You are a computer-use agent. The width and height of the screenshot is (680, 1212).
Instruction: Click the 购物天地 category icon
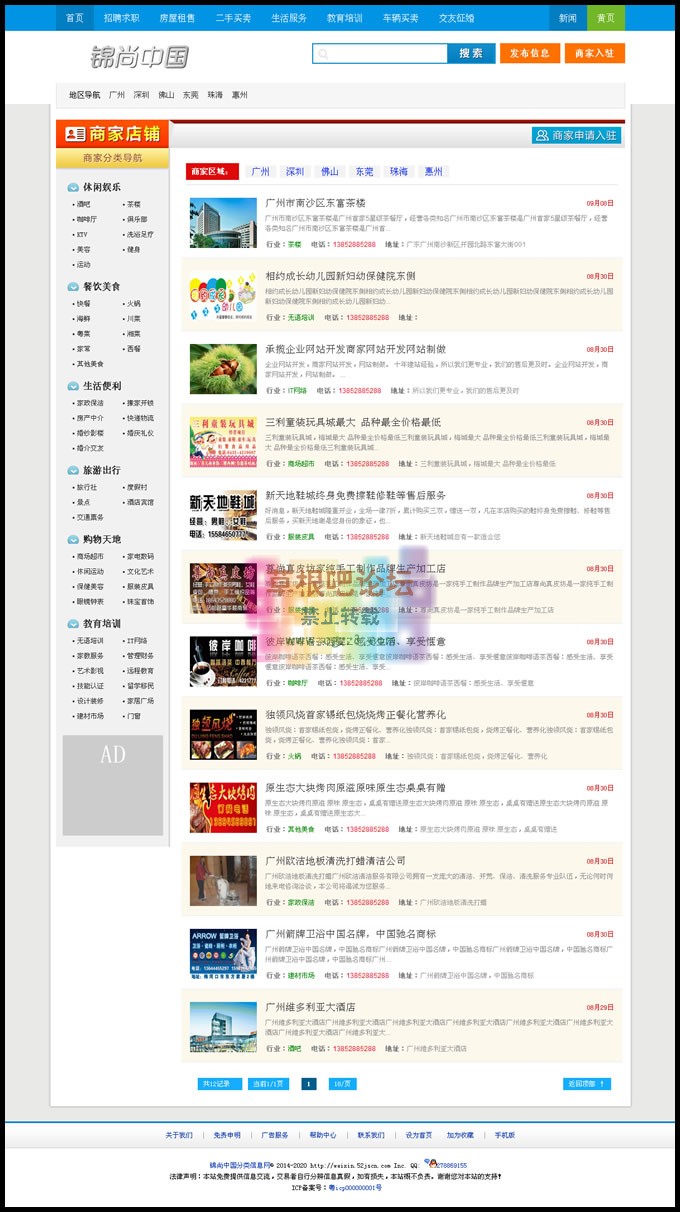pos(73,539)
